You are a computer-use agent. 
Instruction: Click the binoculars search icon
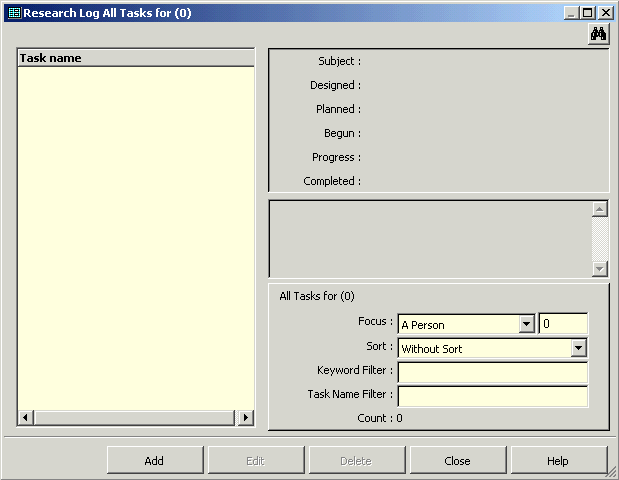tap(599, 34)
